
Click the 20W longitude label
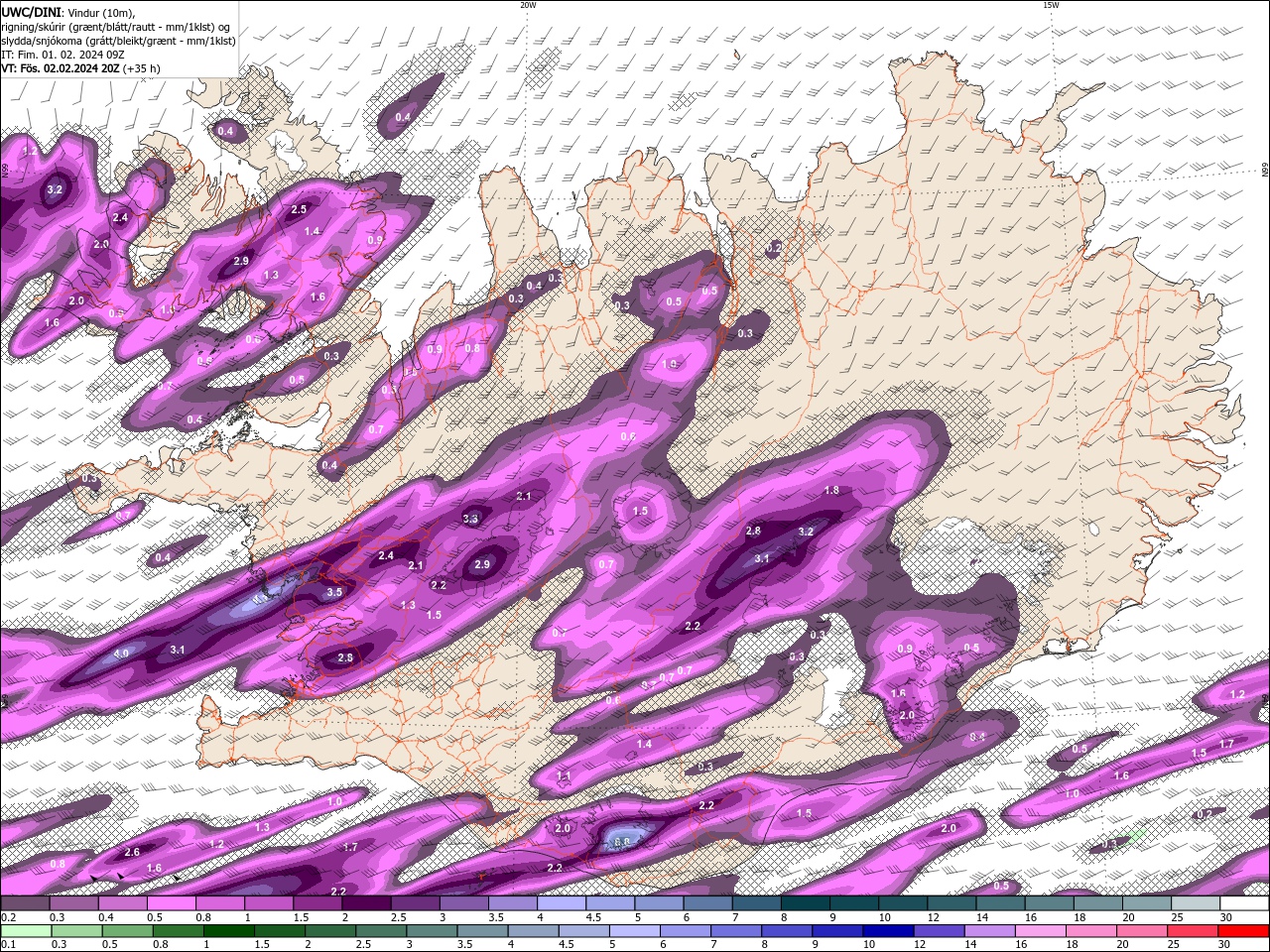click(528, 5)
